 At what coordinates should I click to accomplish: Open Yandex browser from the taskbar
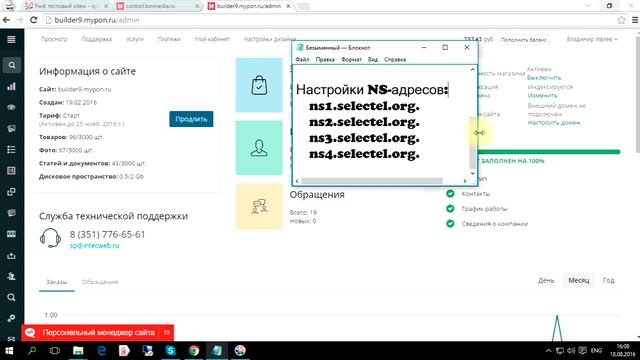click(124, 351)
